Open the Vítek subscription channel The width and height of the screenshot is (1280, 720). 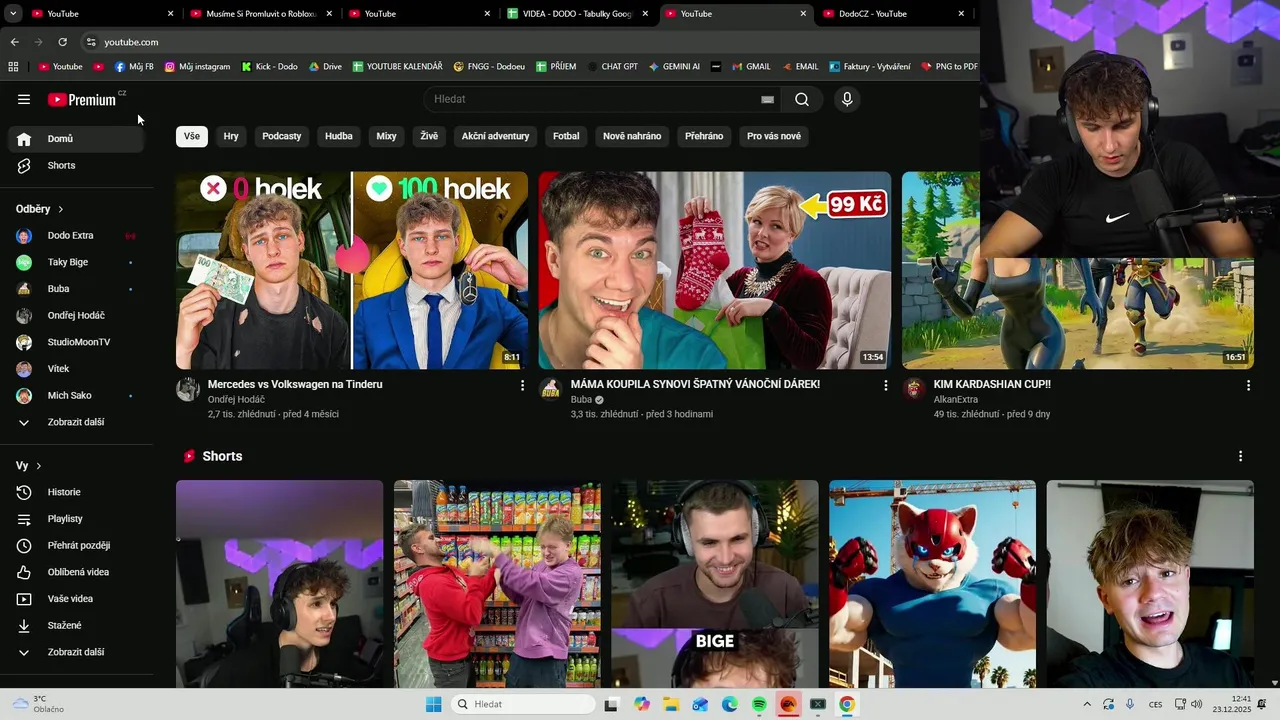coord(76,369)
